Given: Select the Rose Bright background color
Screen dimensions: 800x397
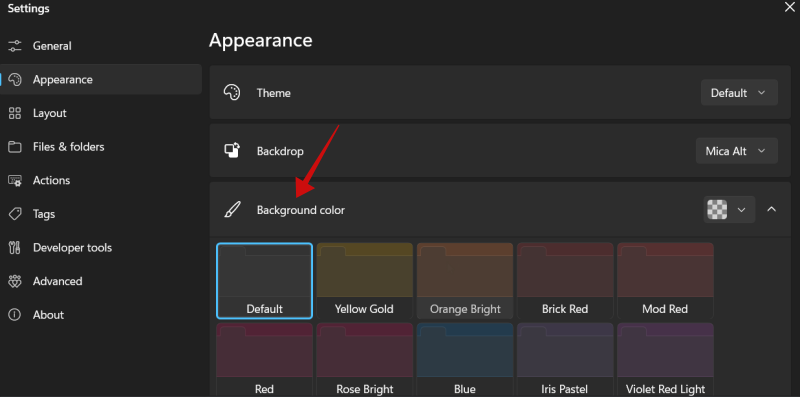Looking at the screenshot, I should 364,360.
